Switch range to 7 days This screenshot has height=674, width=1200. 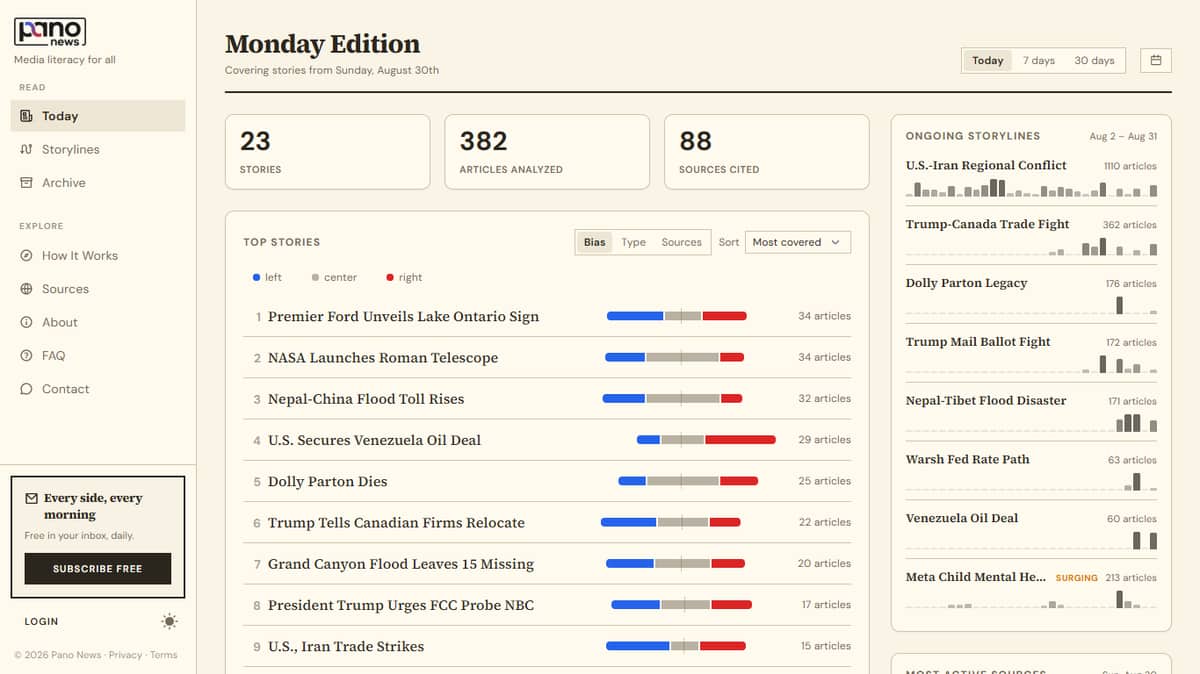1039,60
